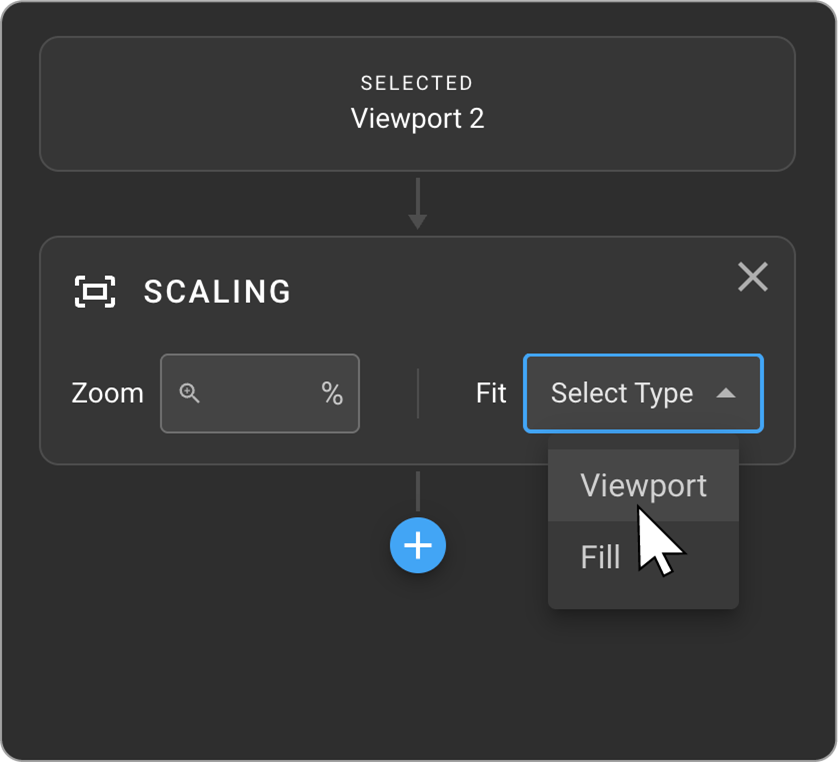This screenshot has height=762, width=838.
Task: Open the Select Type dropdown
Action: pos(642,393)
